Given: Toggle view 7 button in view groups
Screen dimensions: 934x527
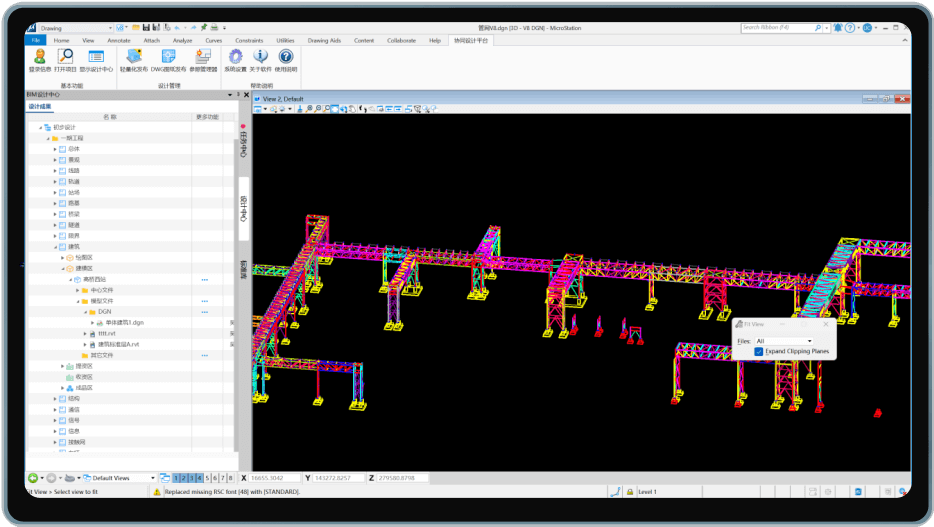Looking at the screenshot, I should pyautogui.click(x=223, y=478).
